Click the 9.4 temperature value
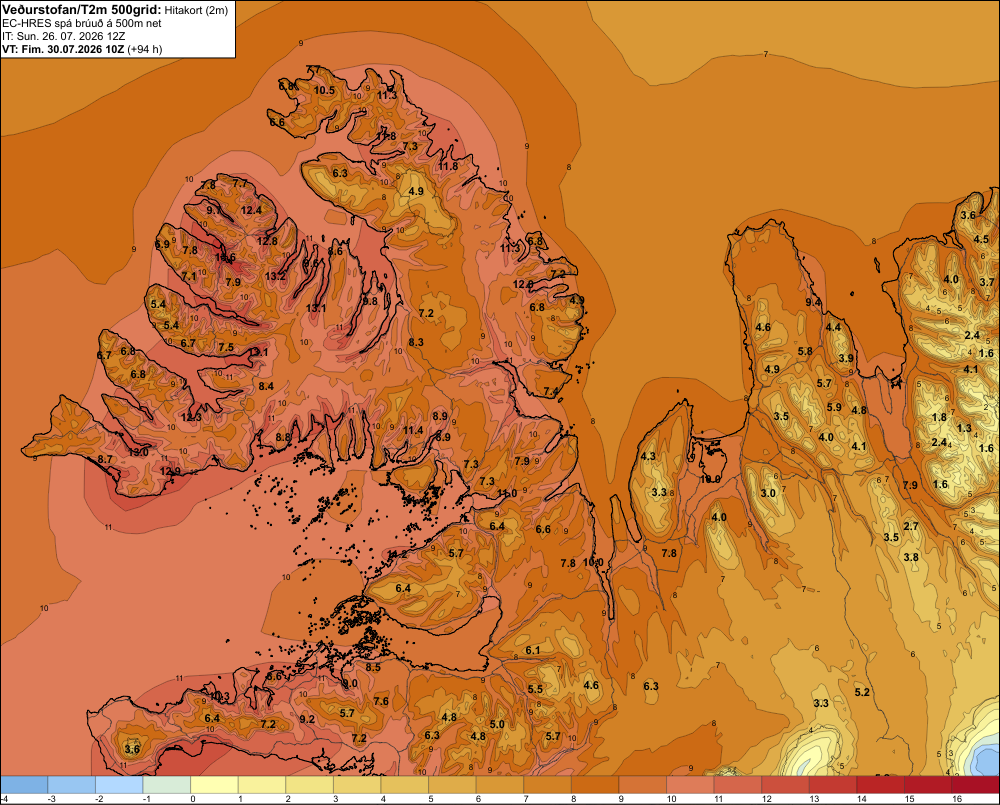This screenshot has width=1000, height=805. 813,302
